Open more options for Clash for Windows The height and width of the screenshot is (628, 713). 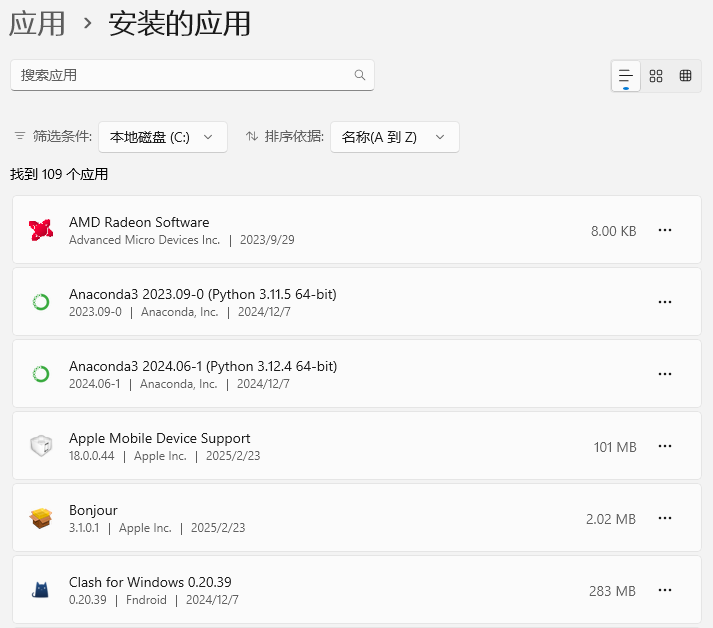point(665,590)
